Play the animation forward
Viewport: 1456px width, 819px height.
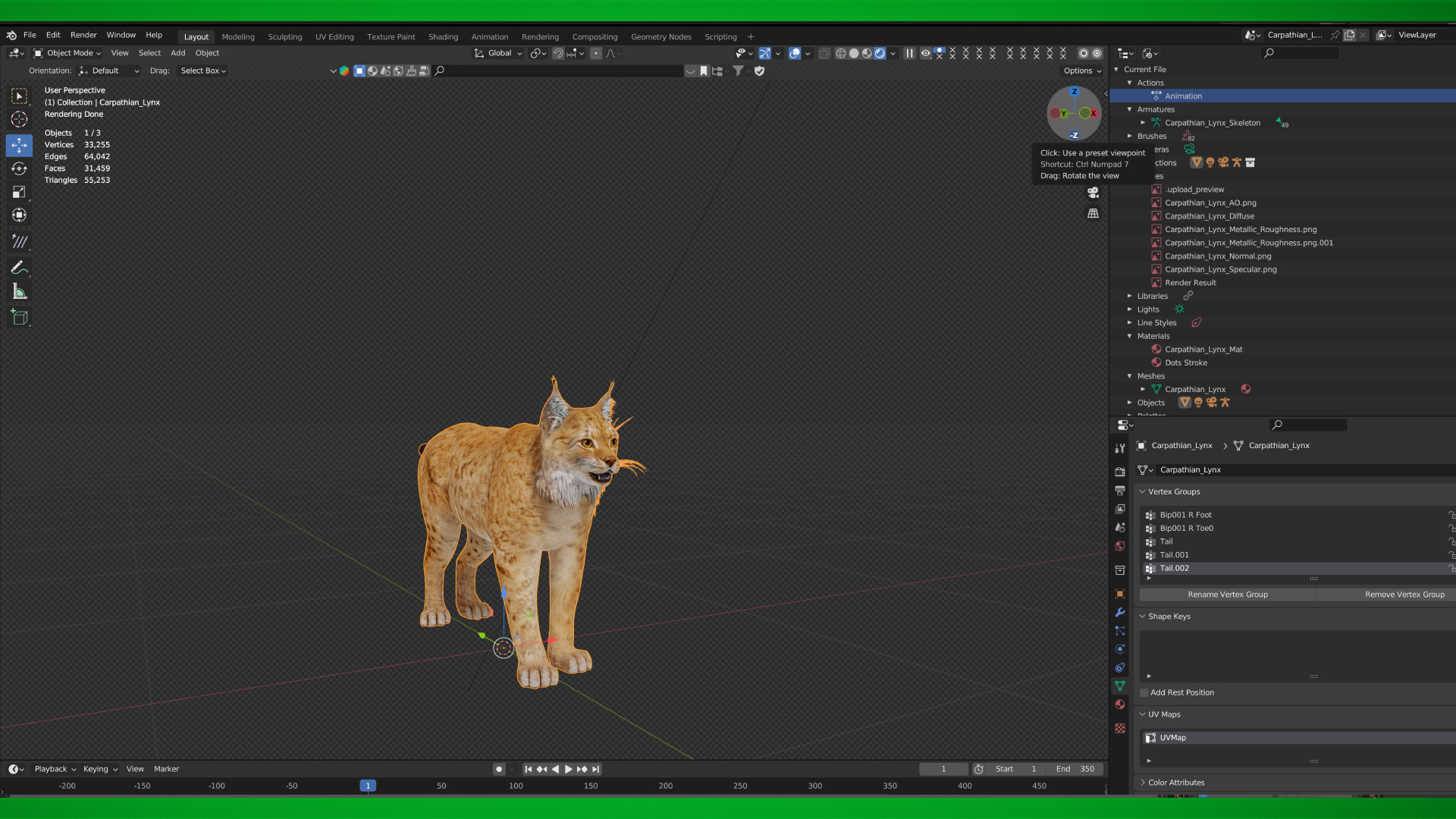click(x=568, y=769)
